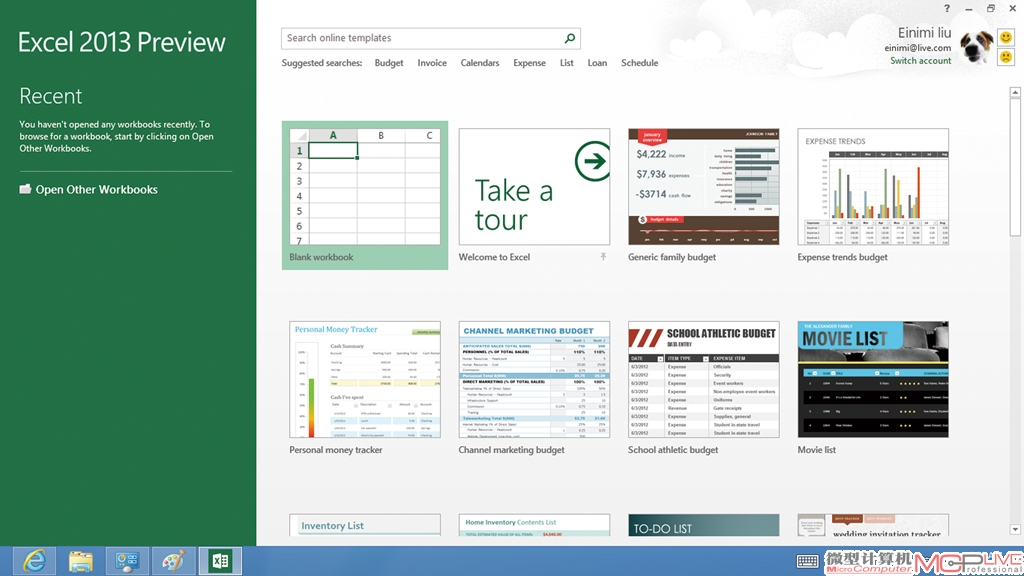The height and width of the screenshot is (576, 1024).
Task: Click the Generic family budget caption
Action: coord(671,257)
